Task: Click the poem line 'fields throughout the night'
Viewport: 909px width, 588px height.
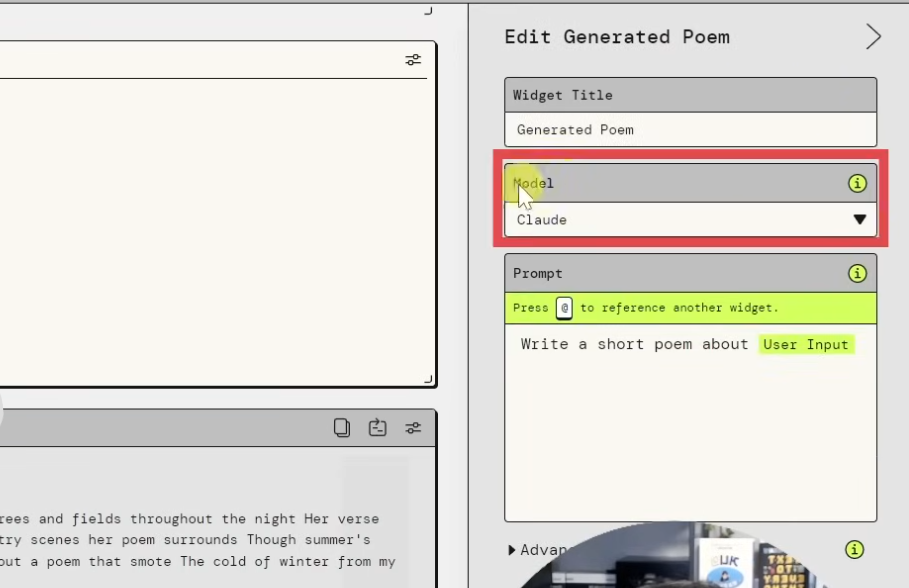Action: (x=184, y=519)
